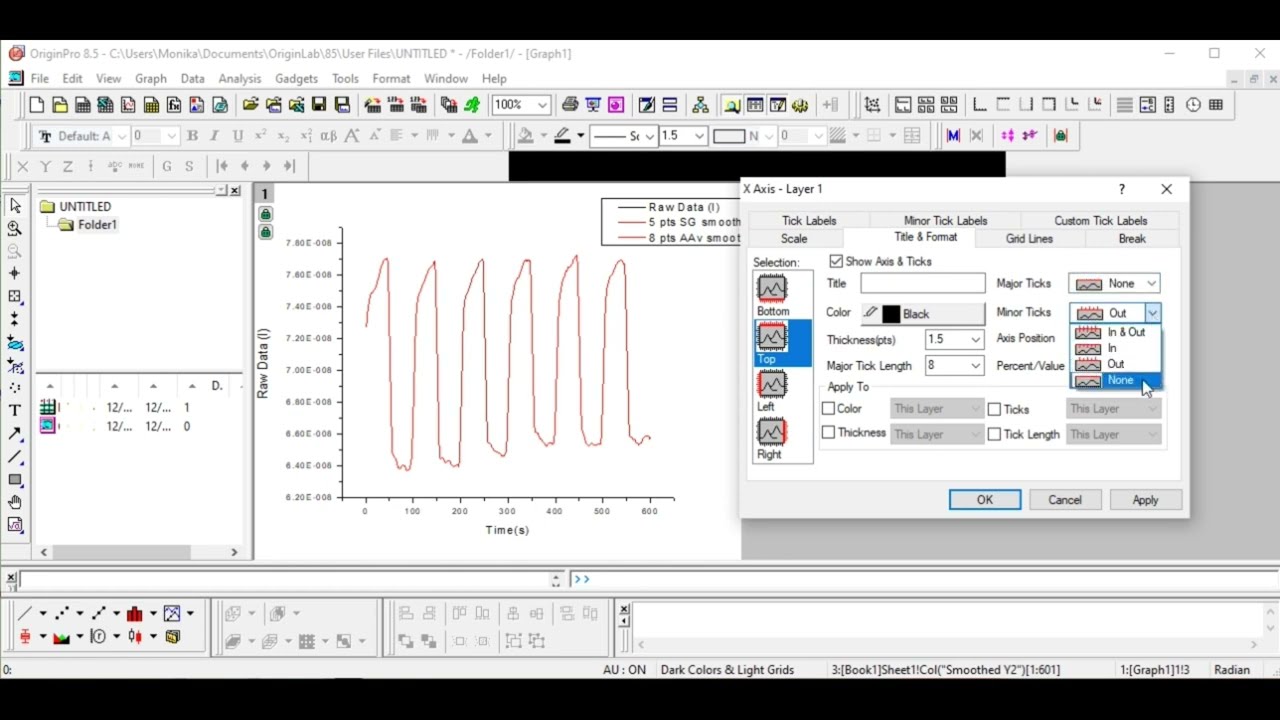
Task: Click OK in the X Axis dialog
Action: click(x=985, y=500)
